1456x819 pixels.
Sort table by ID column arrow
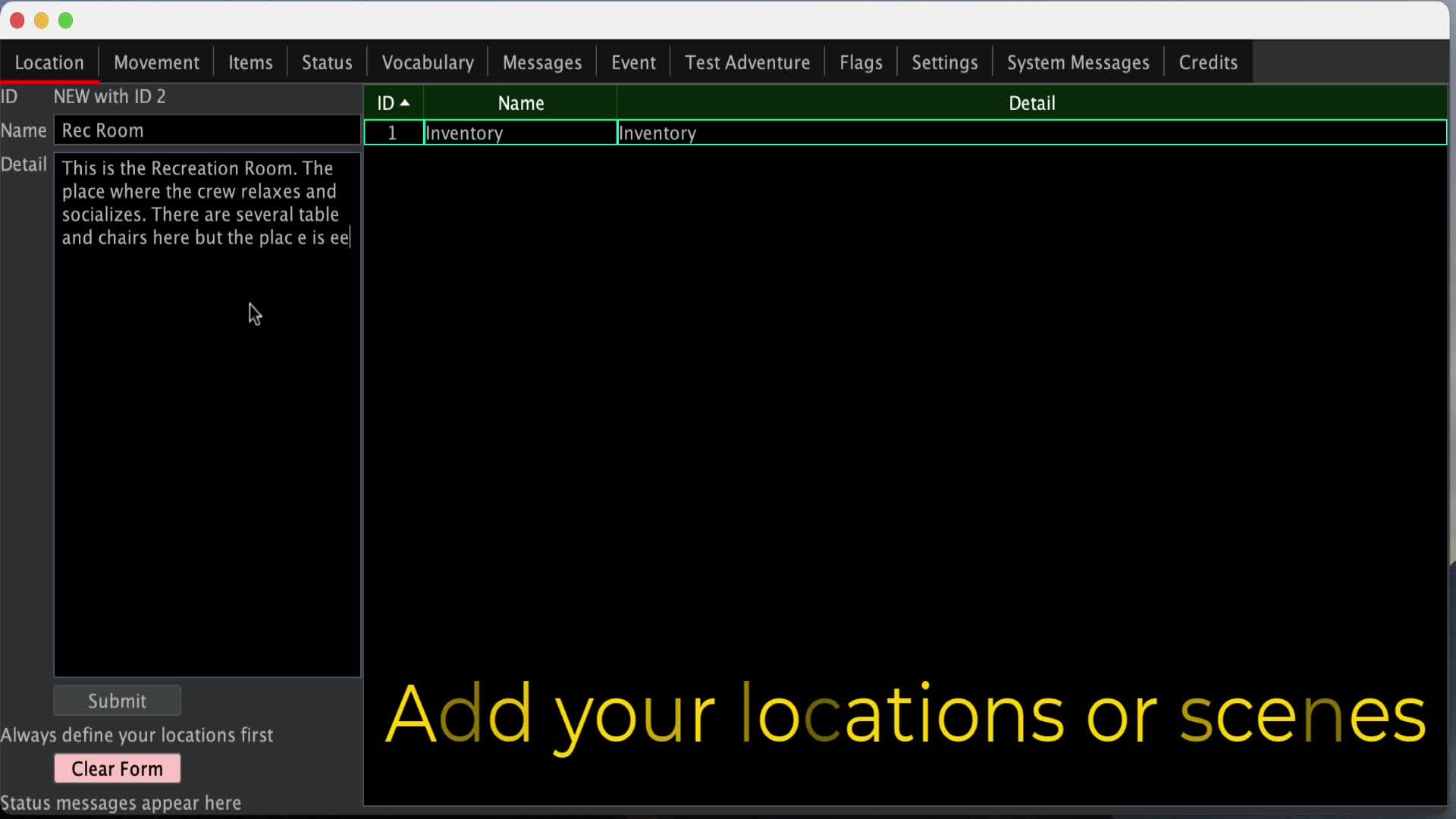point(404,103)
